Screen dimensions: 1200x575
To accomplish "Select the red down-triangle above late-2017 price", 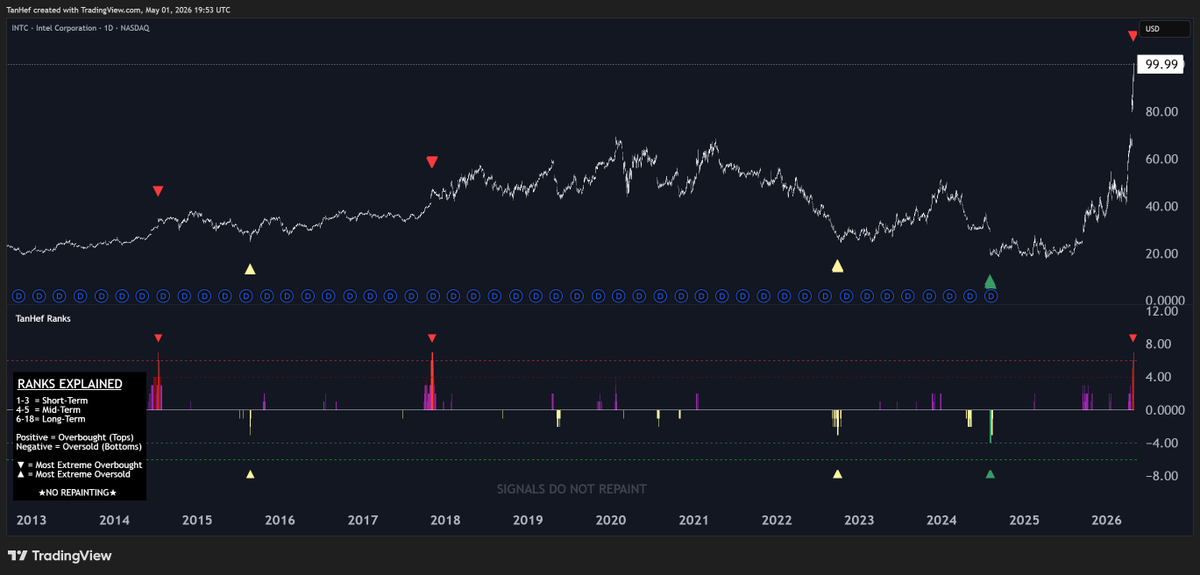I will 432,162.
